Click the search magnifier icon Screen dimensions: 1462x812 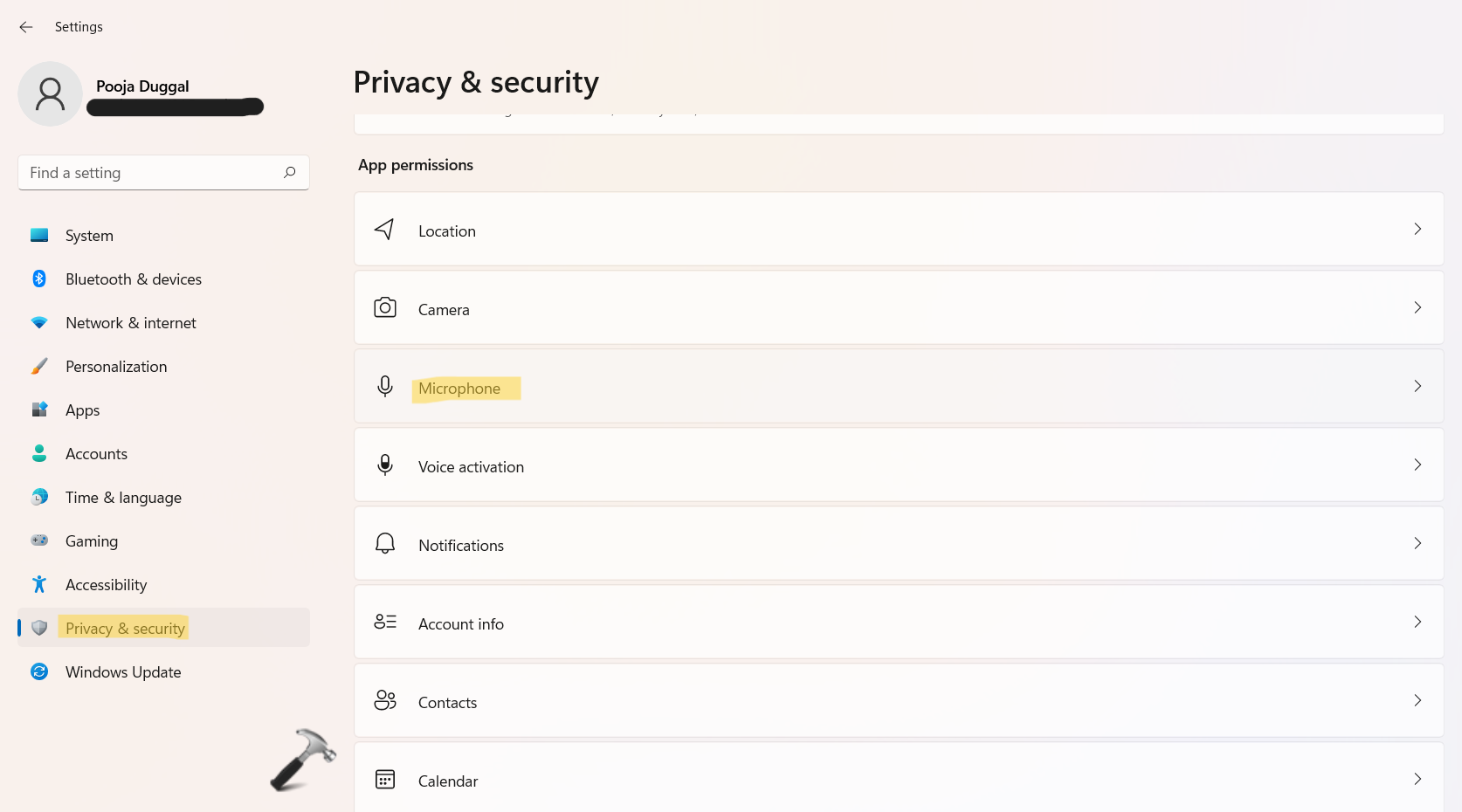tap(290, 173)
